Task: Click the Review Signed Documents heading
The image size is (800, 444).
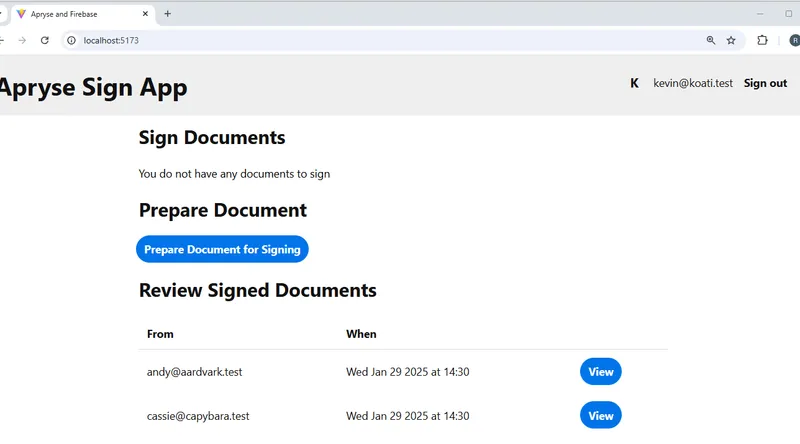Action: point(258,290)
